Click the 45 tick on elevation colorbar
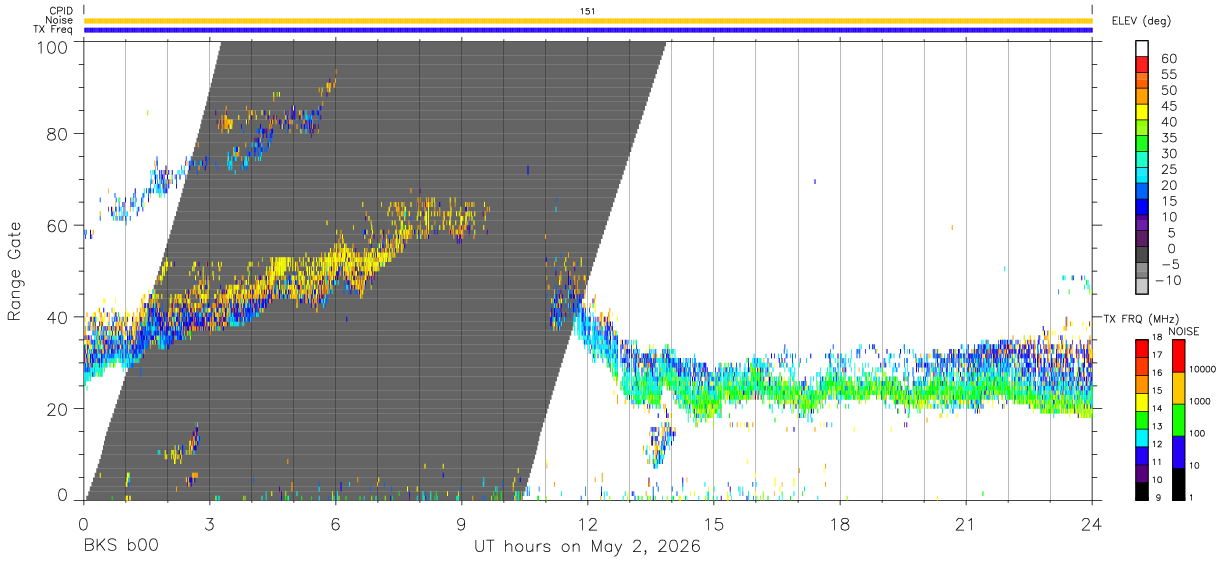This screenshot has height=567, width=1228. pyautogui.click(x=1169, y=106)
